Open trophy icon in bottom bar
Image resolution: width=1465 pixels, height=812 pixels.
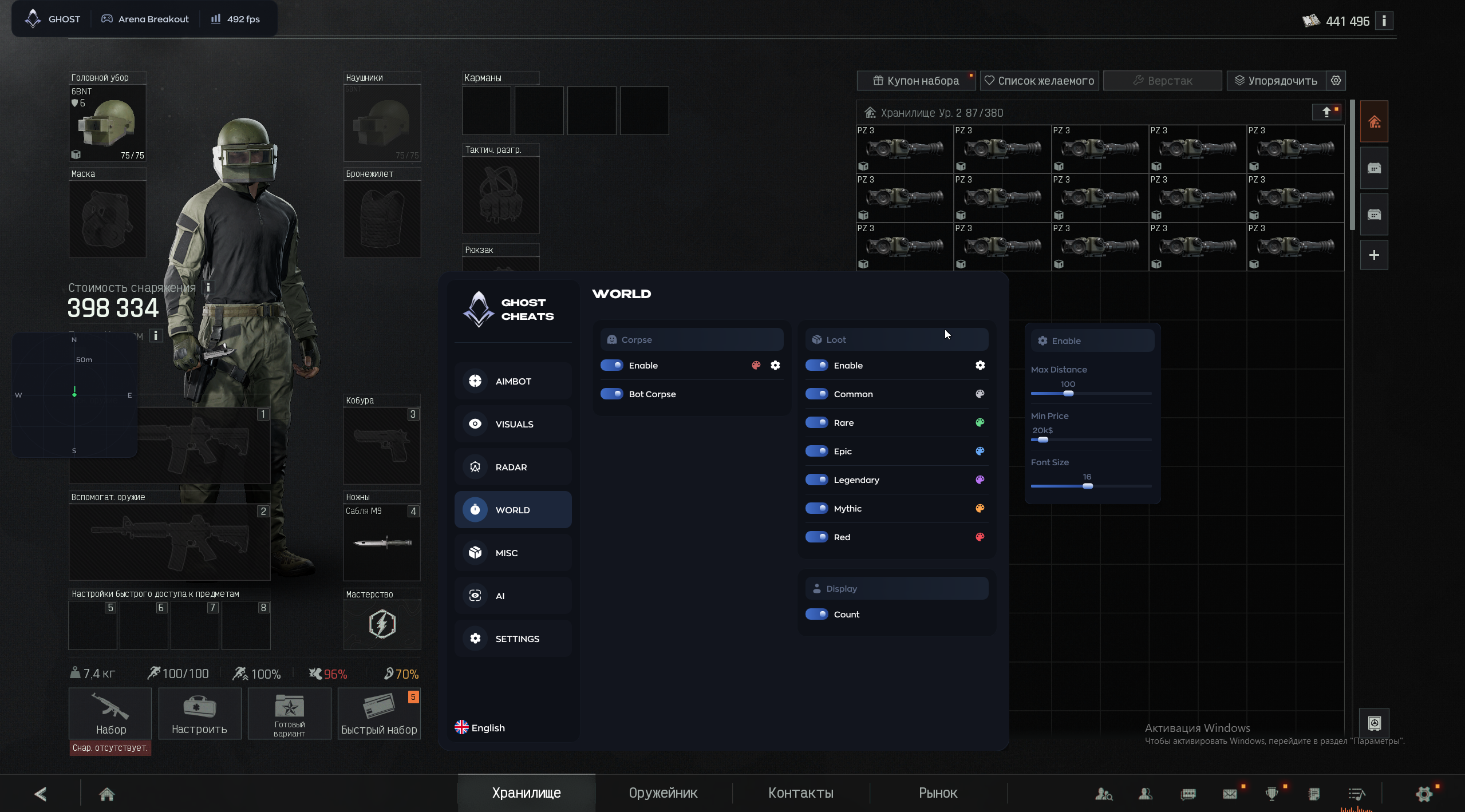[x=1271, y=794]
